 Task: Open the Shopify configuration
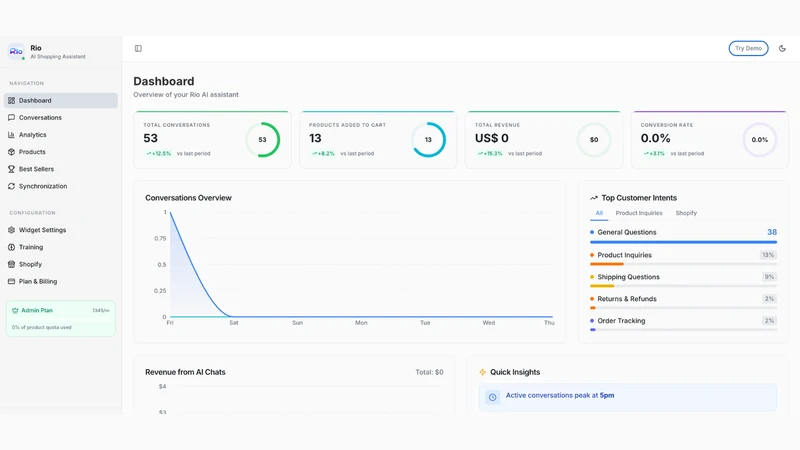click(x=61, y=264)
